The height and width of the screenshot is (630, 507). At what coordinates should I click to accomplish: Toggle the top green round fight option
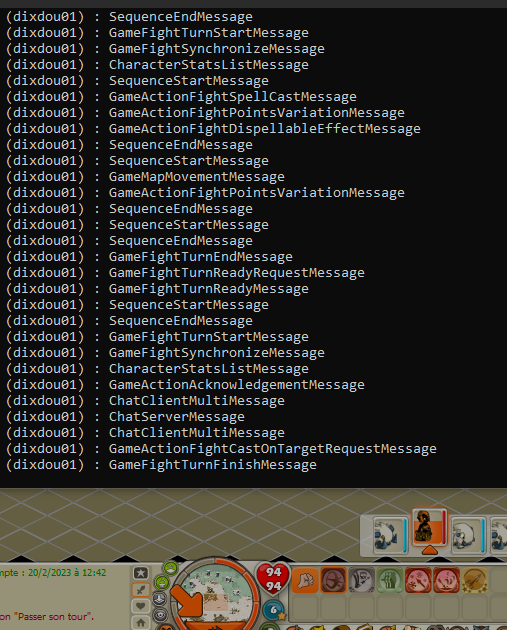[171, 568]
